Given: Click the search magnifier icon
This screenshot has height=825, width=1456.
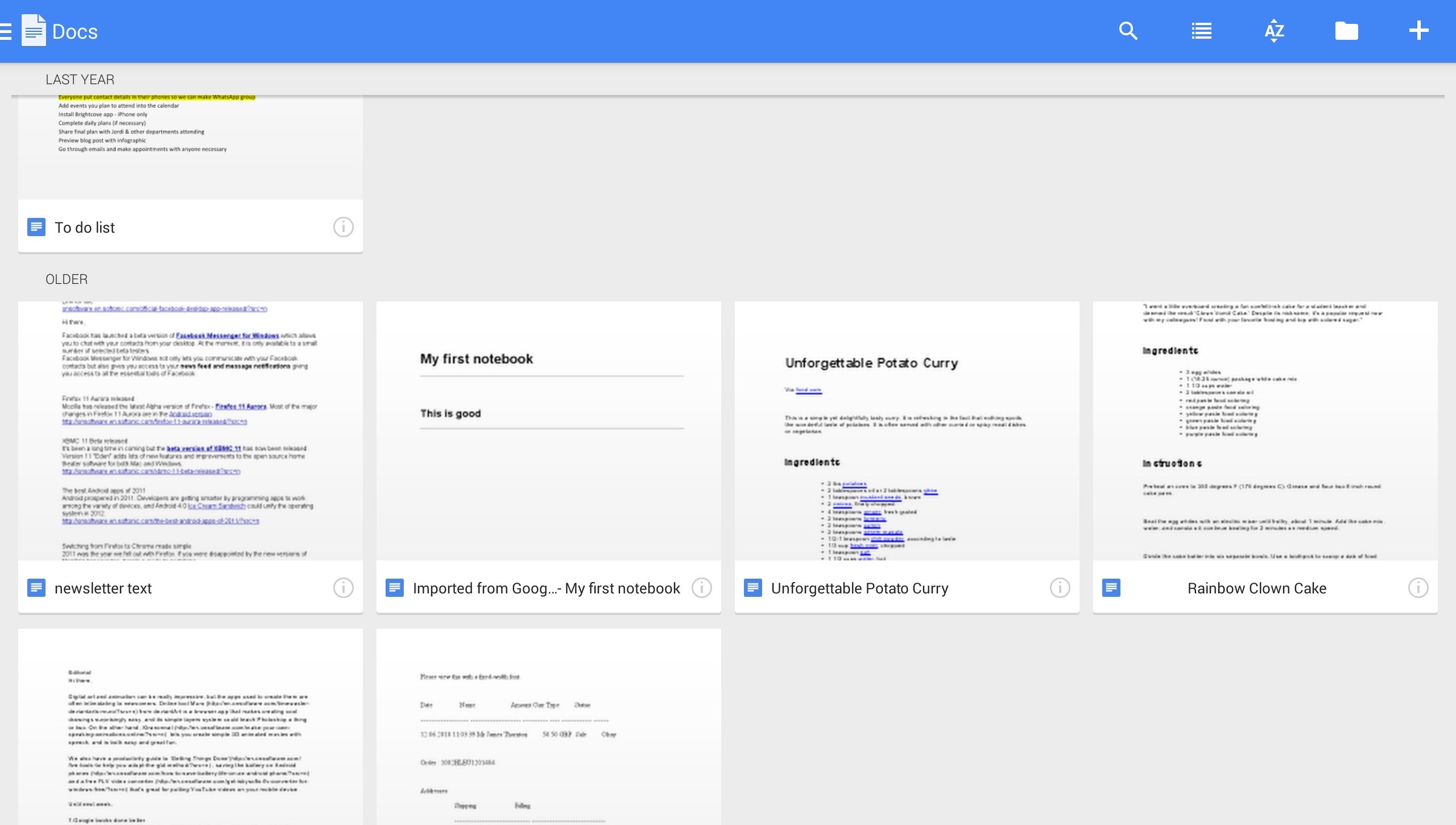Looking at the screenshot, I should coord(1128,31).
